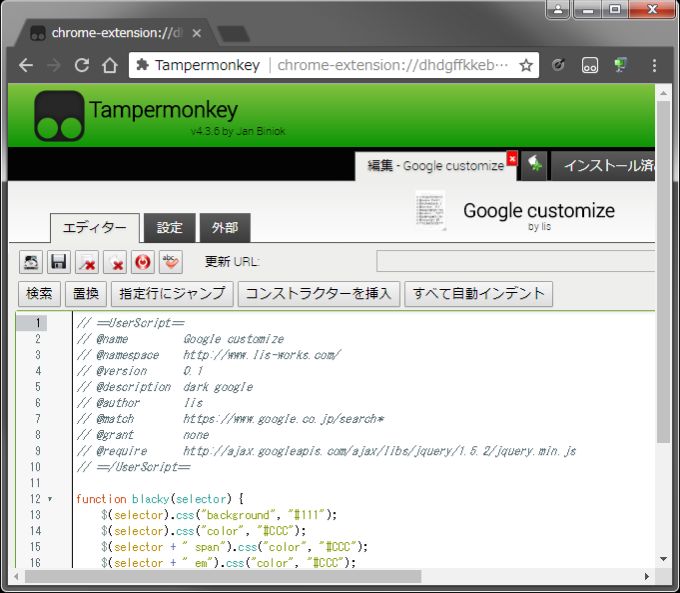The width and height of the screenshot is (680, 593).
Task: Click the 'v4.3.6 by Jan Biniok' version text
Action: point(238,131)
